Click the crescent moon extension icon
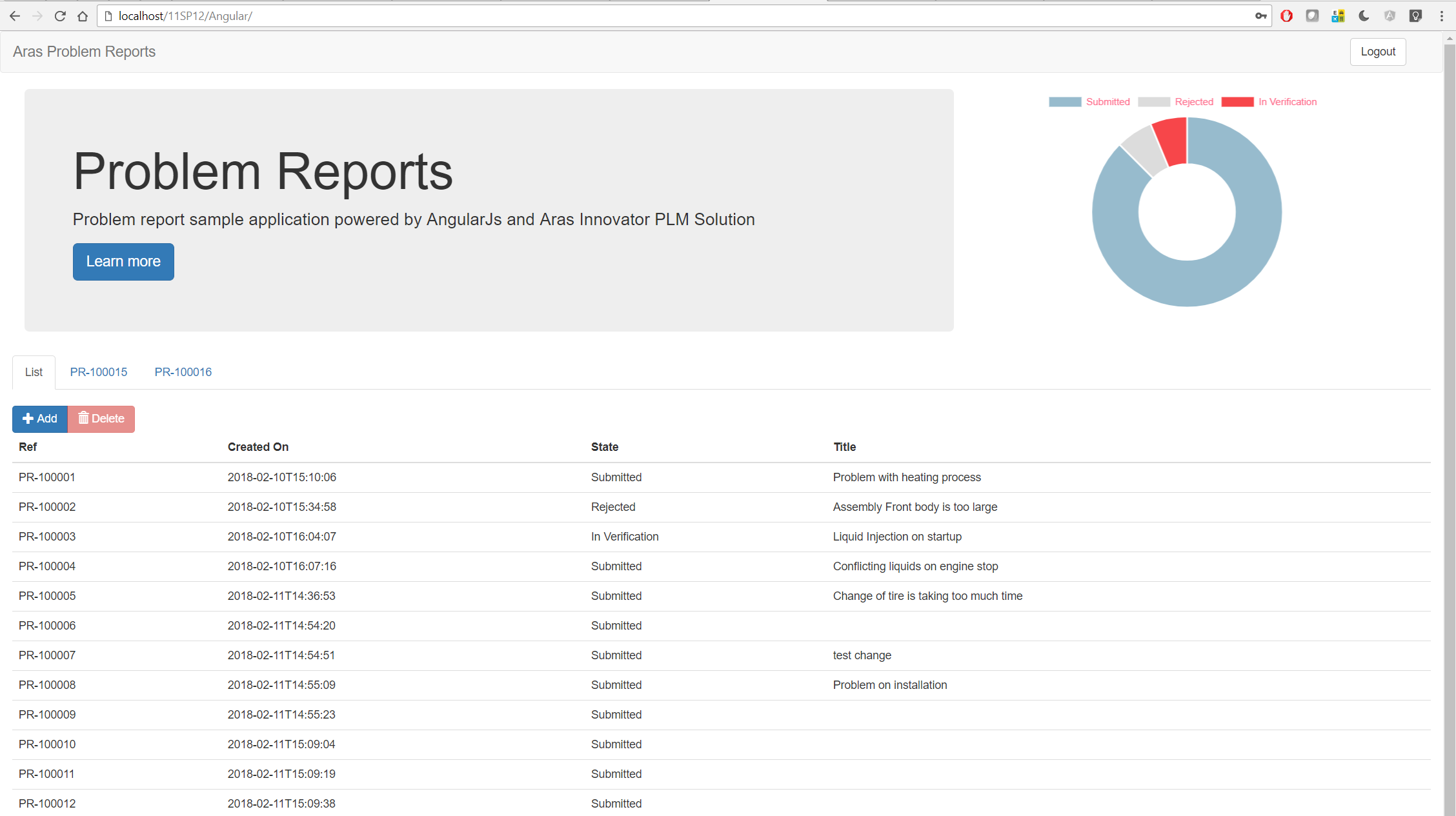The height and width of the screenshot is (816, 1456). click(x=1364, y=16)
